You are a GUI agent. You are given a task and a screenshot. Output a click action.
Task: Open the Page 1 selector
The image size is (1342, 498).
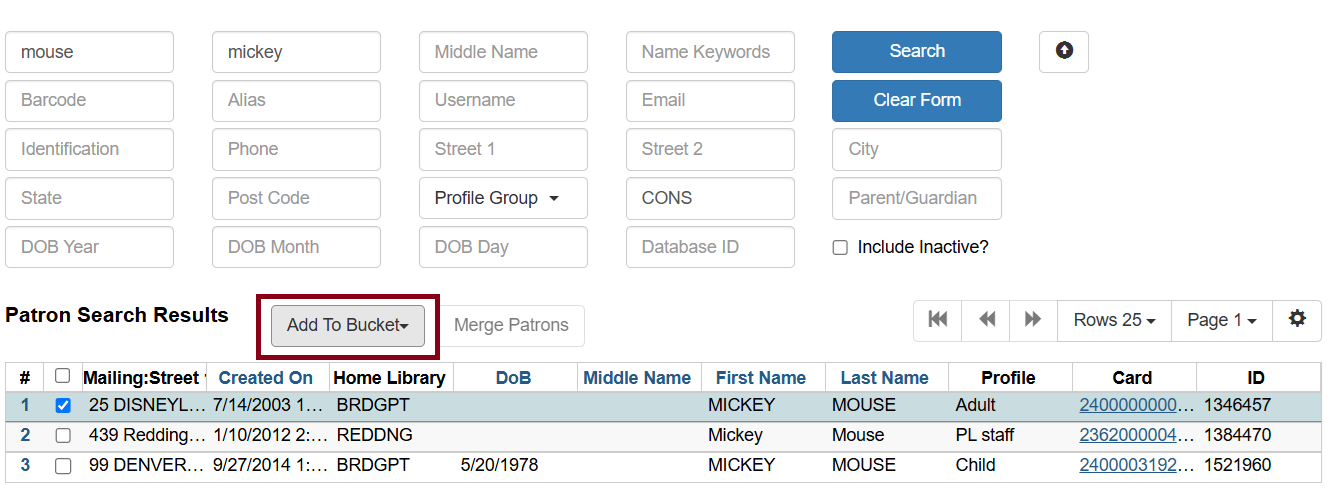(1221, 320)
